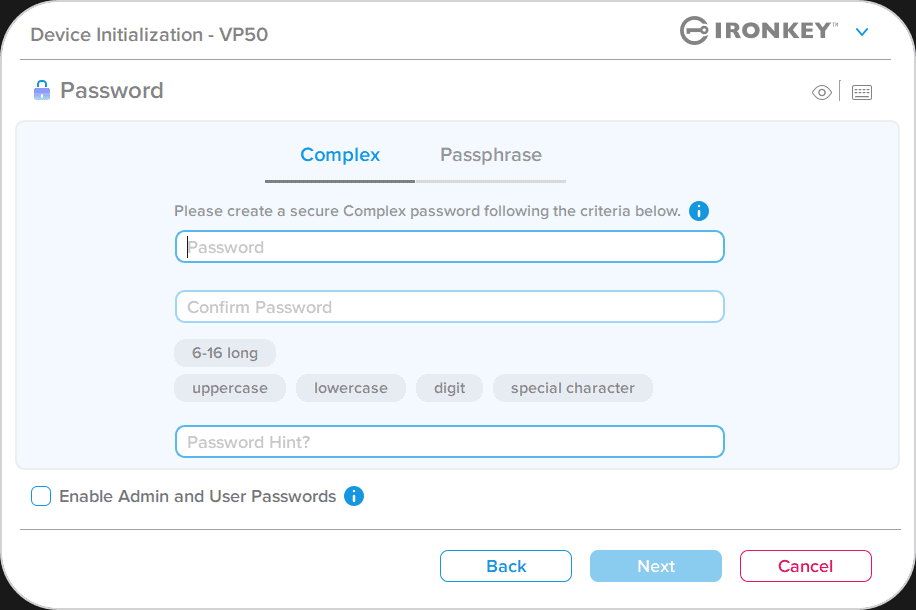Enable Admin and User Passwords checkbox

[x=41, y=496]
